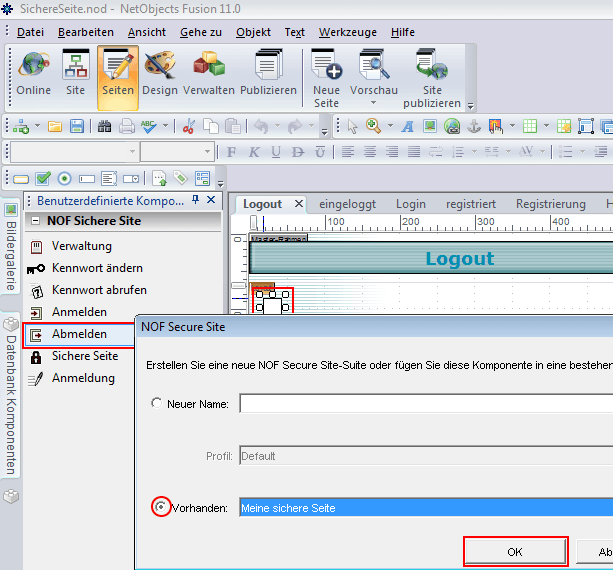Open dropdown arrow next to spell check
Screen dimensions: 613x570
tap(165, 126)
